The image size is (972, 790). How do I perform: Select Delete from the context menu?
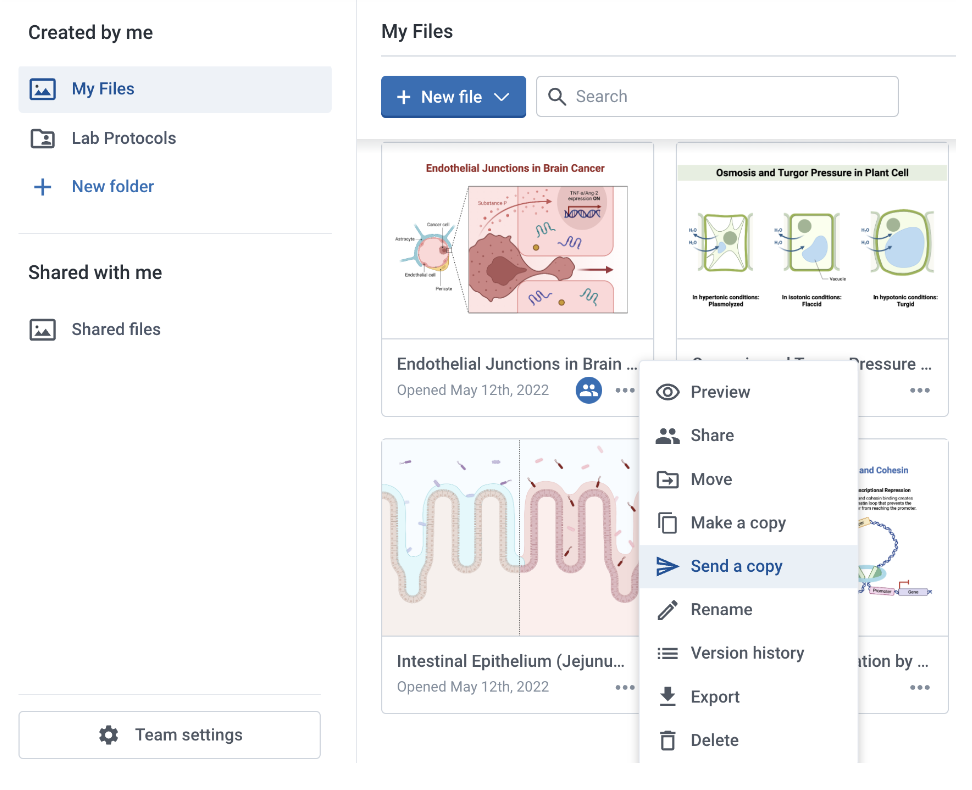pyautogui.click(x=748, y=740)
